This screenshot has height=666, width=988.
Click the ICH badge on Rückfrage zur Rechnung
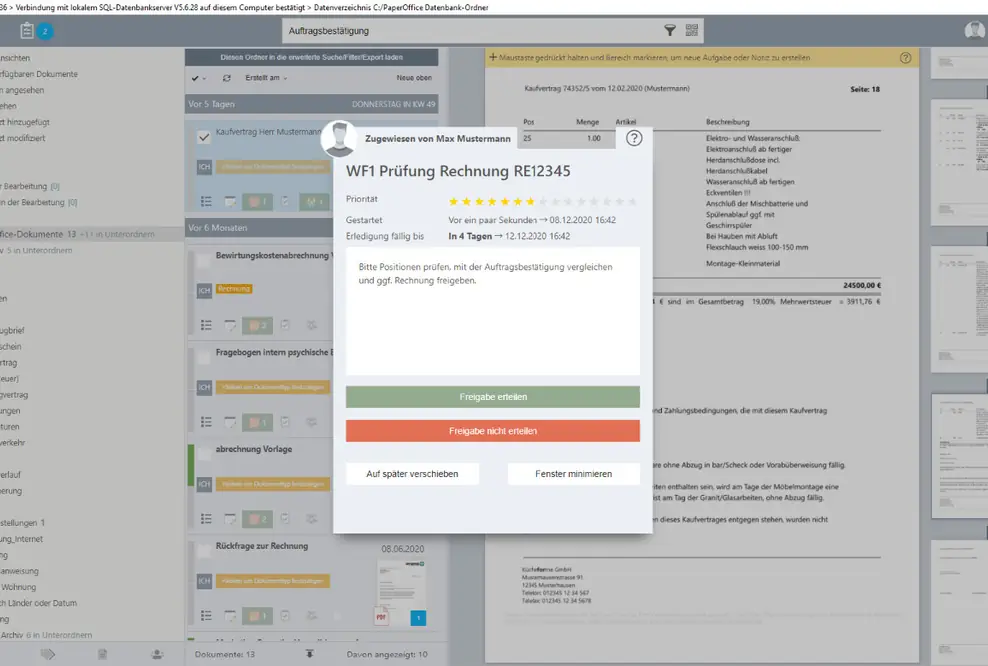point(204,581)
